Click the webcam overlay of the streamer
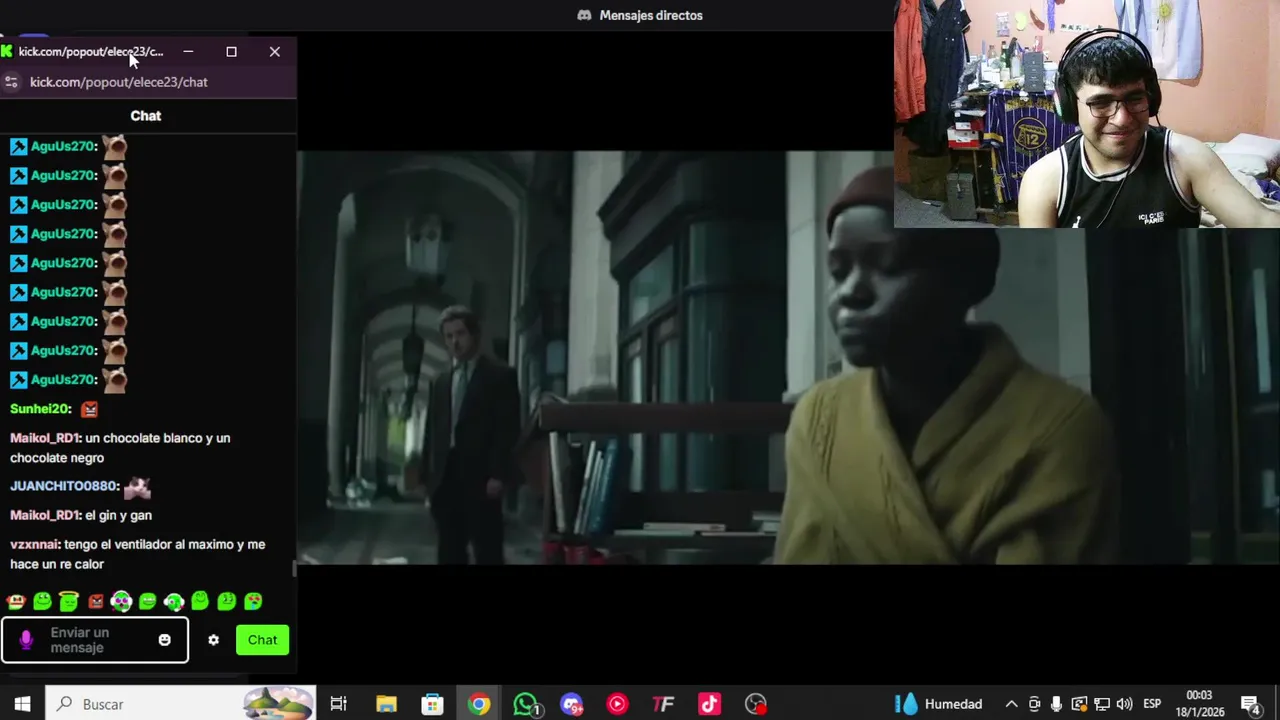Screen dimensions: 1280x720 (1086, 114)
